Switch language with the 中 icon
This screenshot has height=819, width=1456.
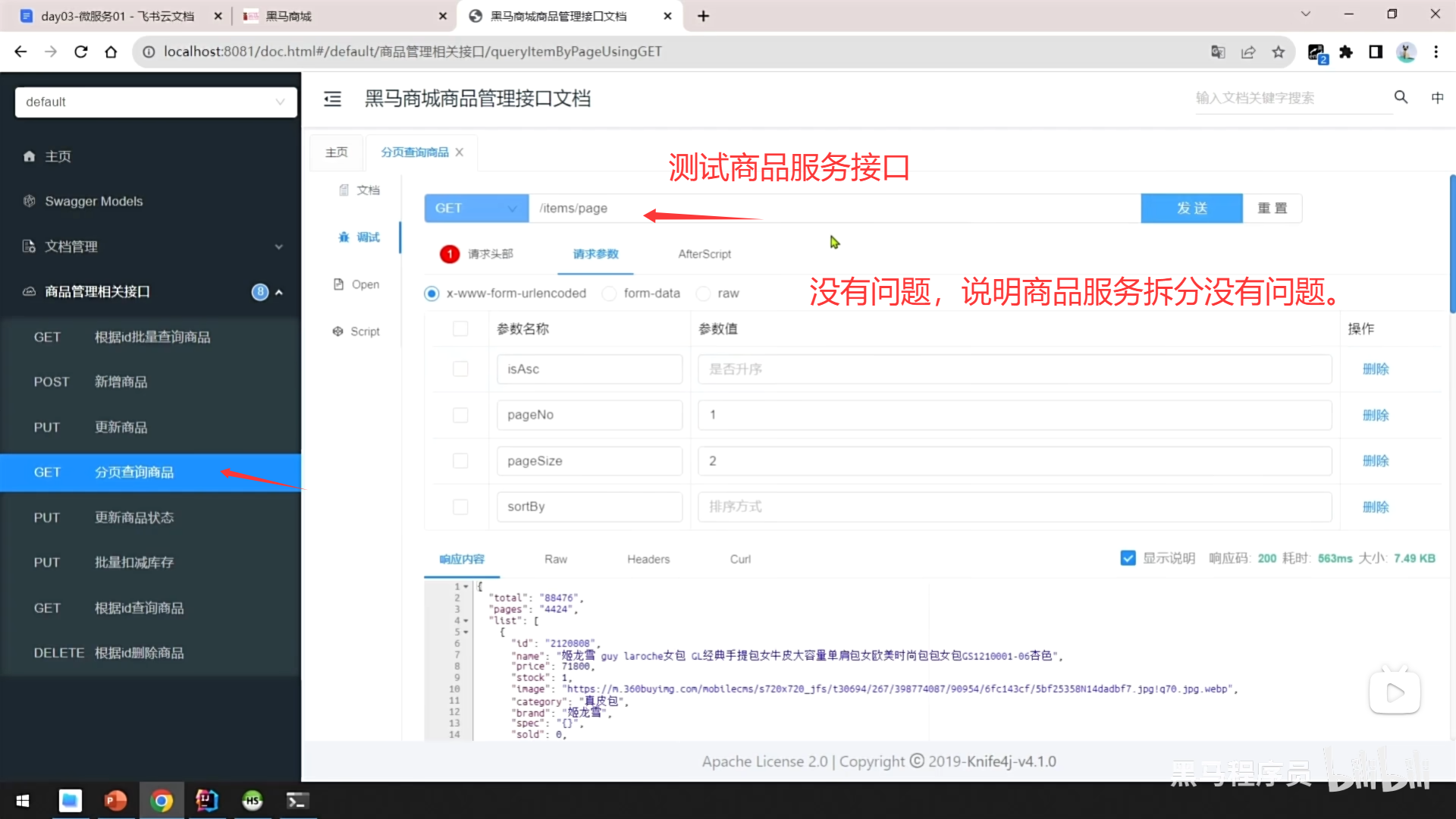1437,97
